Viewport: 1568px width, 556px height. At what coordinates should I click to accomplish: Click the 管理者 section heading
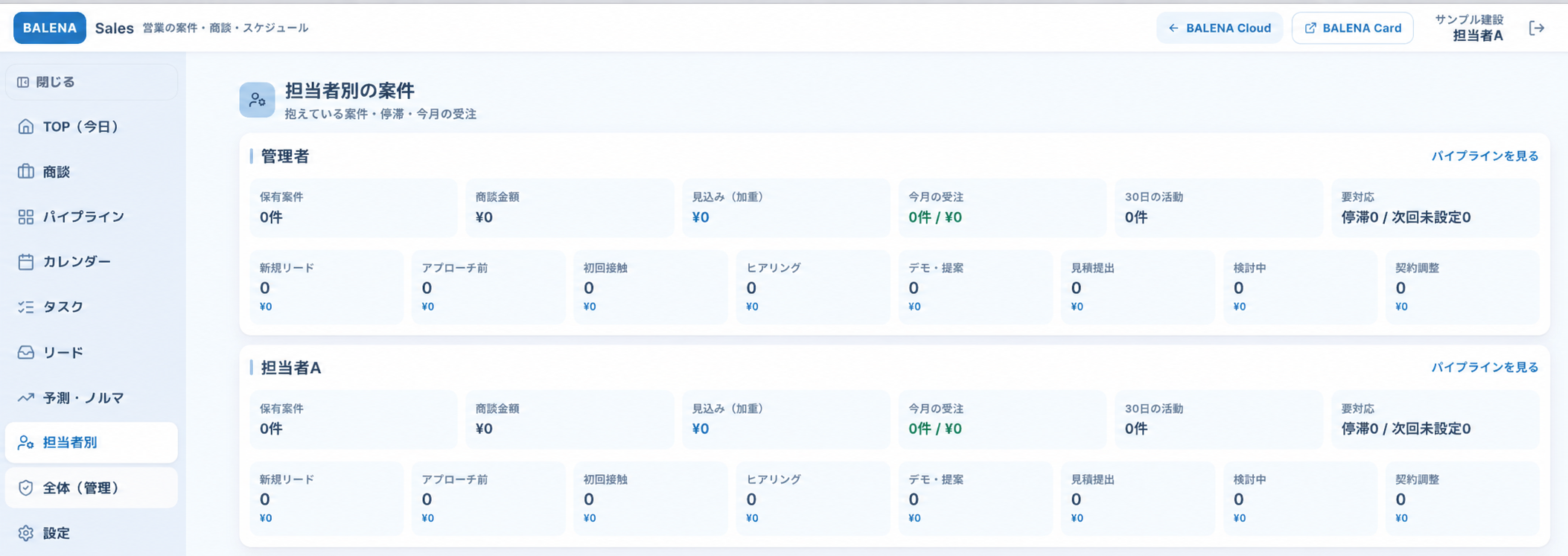(285, 156)
